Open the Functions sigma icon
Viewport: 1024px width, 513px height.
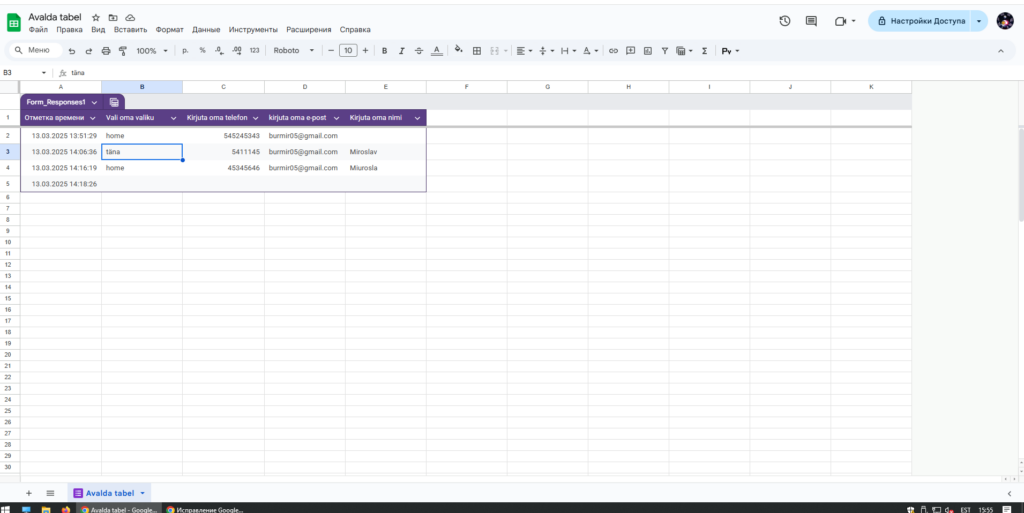pyautogui.click(x=704, y=50)
